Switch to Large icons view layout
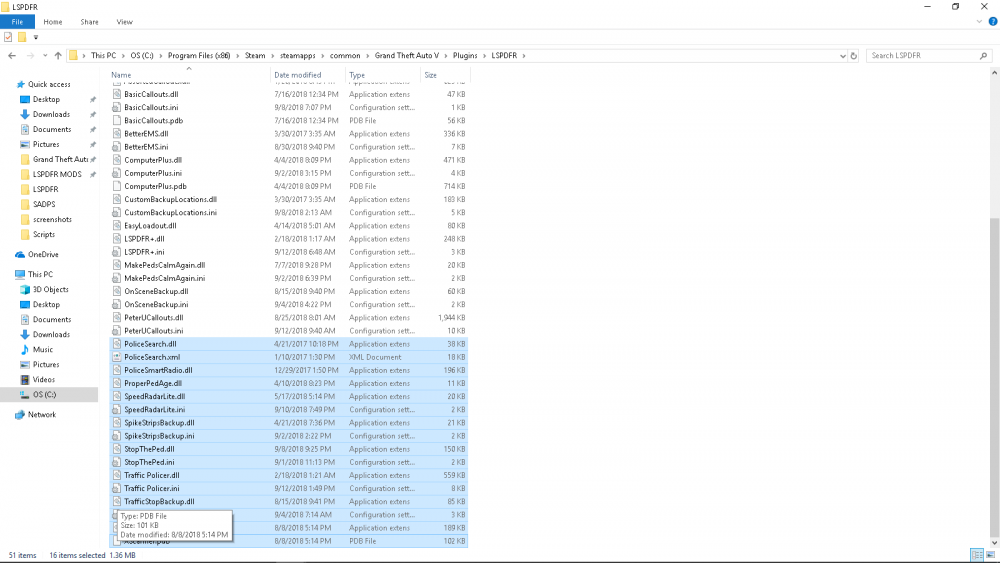1000x563 pixels. pos(990,555)
